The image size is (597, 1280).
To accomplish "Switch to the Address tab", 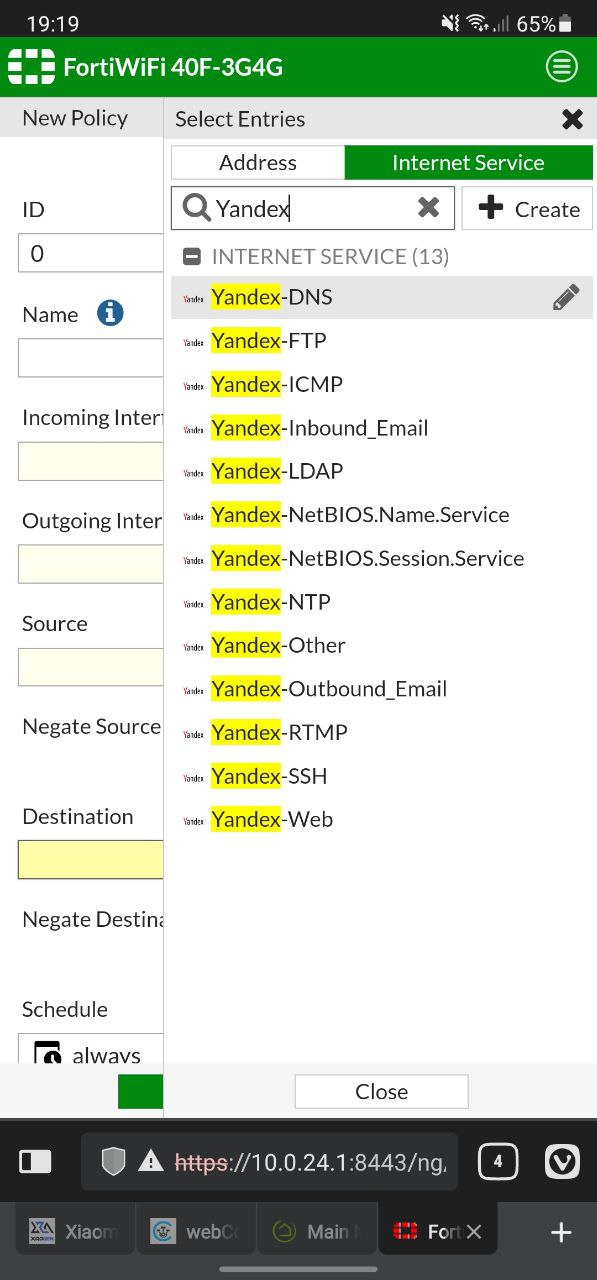I will (258, 163).
